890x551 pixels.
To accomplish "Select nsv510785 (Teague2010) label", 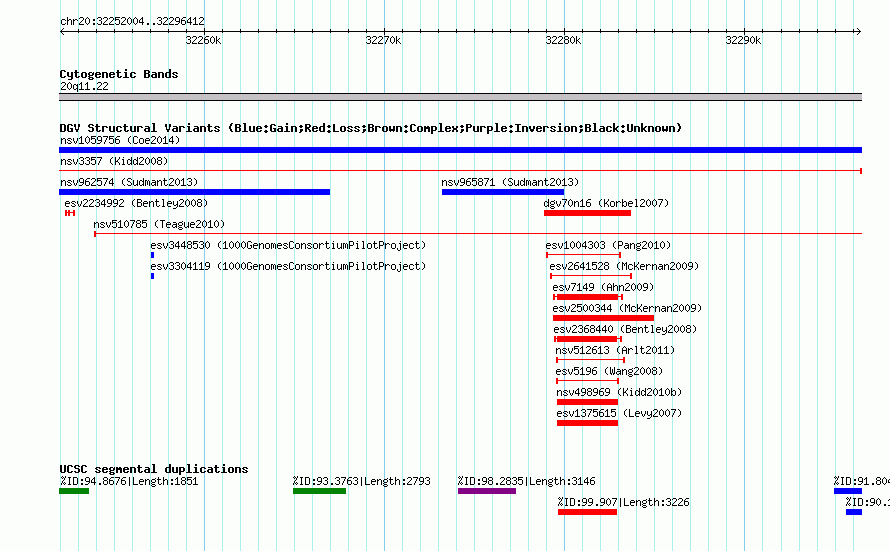I will [159, 224].
